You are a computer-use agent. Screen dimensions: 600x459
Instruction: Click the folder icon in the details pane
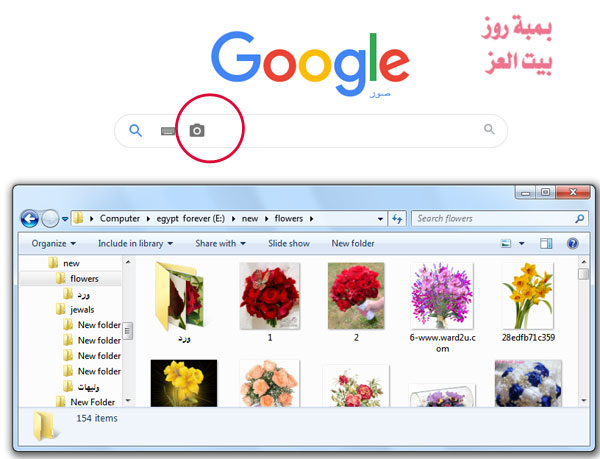tap(44, 426)
